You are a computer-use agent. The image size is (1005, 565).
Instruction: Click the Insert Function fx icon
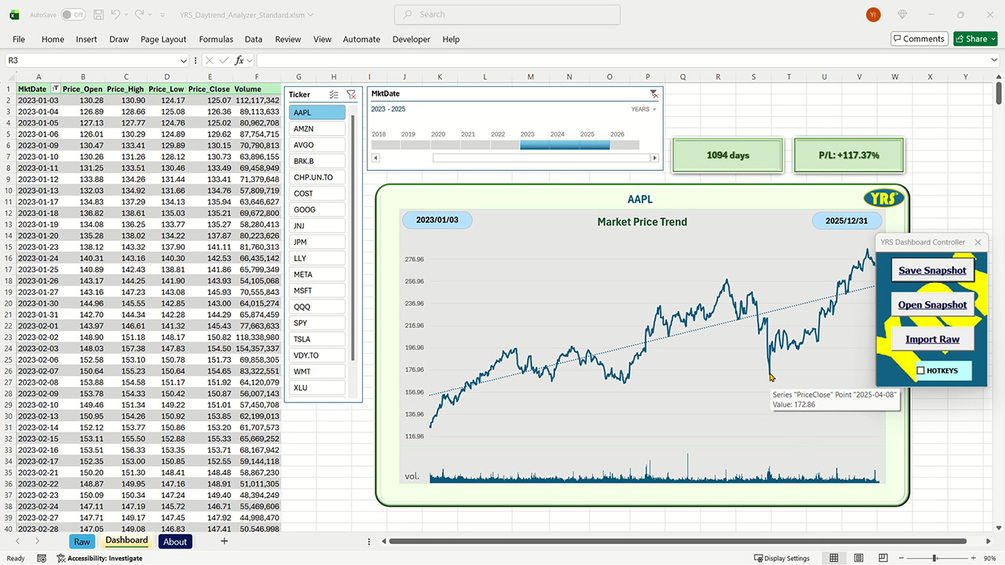[239, 60]
